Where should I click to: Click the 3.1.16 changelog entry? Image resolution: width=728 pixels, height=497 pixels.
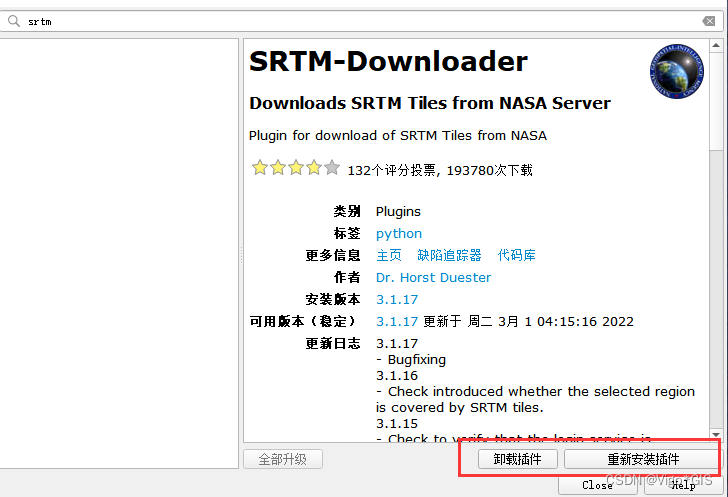[397, 375]
